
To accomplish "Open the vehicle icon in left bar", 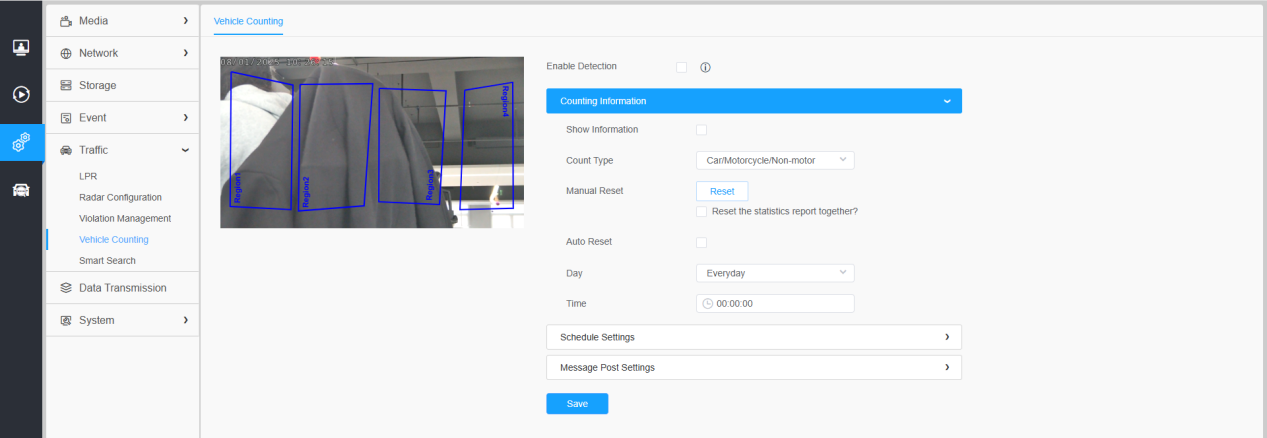I will 21,191.
